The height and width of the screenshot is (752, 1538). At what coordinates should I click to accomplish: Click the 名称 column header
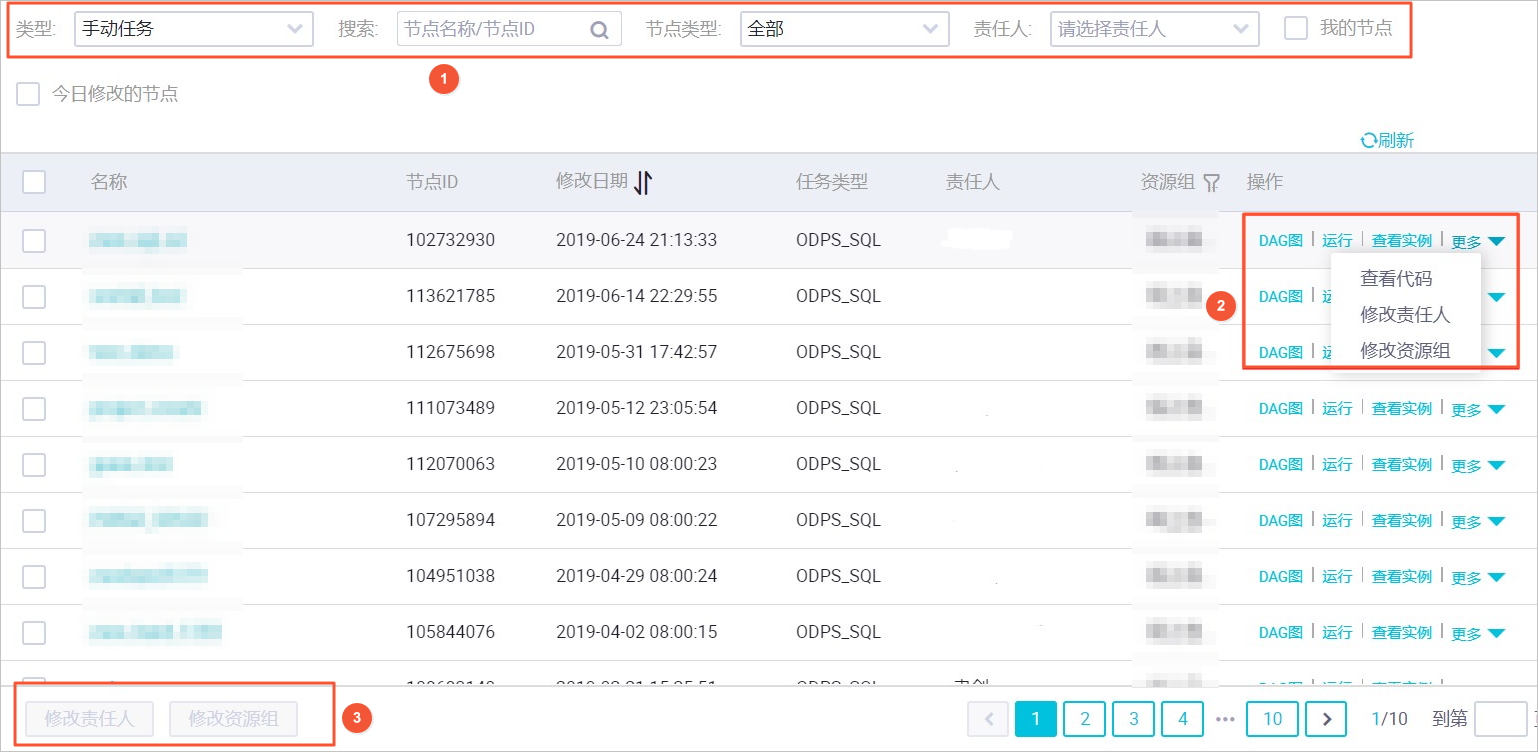pyautogui.click(x=109, y=182)
